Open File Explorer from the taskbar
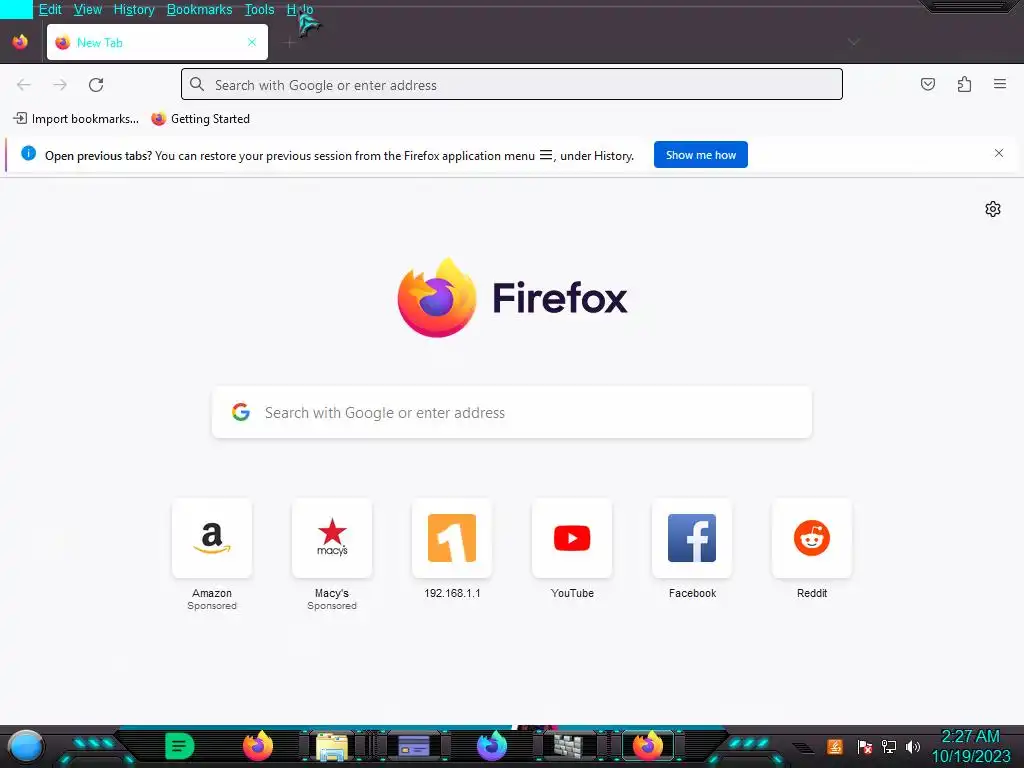This screenshot has width=1024, height=768. point(332,746)
